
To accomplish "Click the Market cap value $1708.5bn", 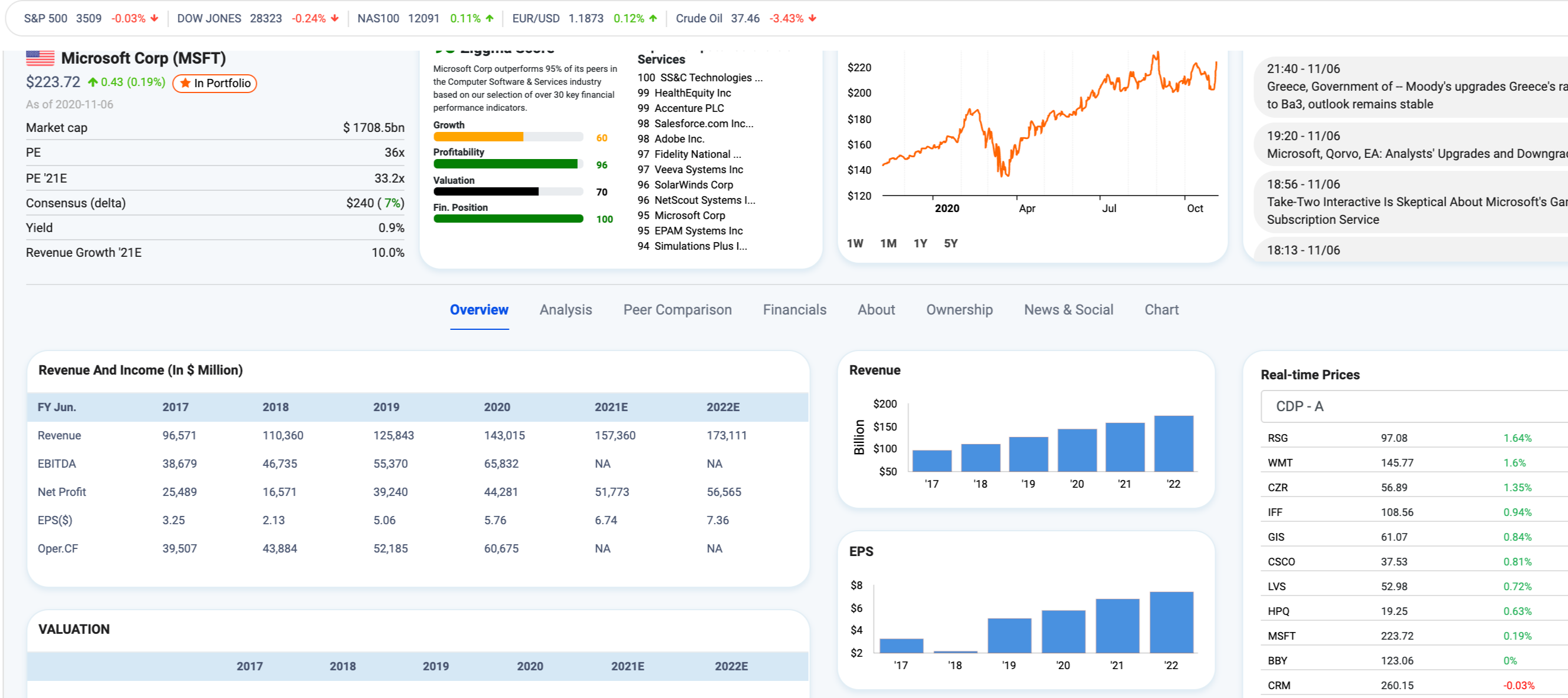I will [373, 128].
